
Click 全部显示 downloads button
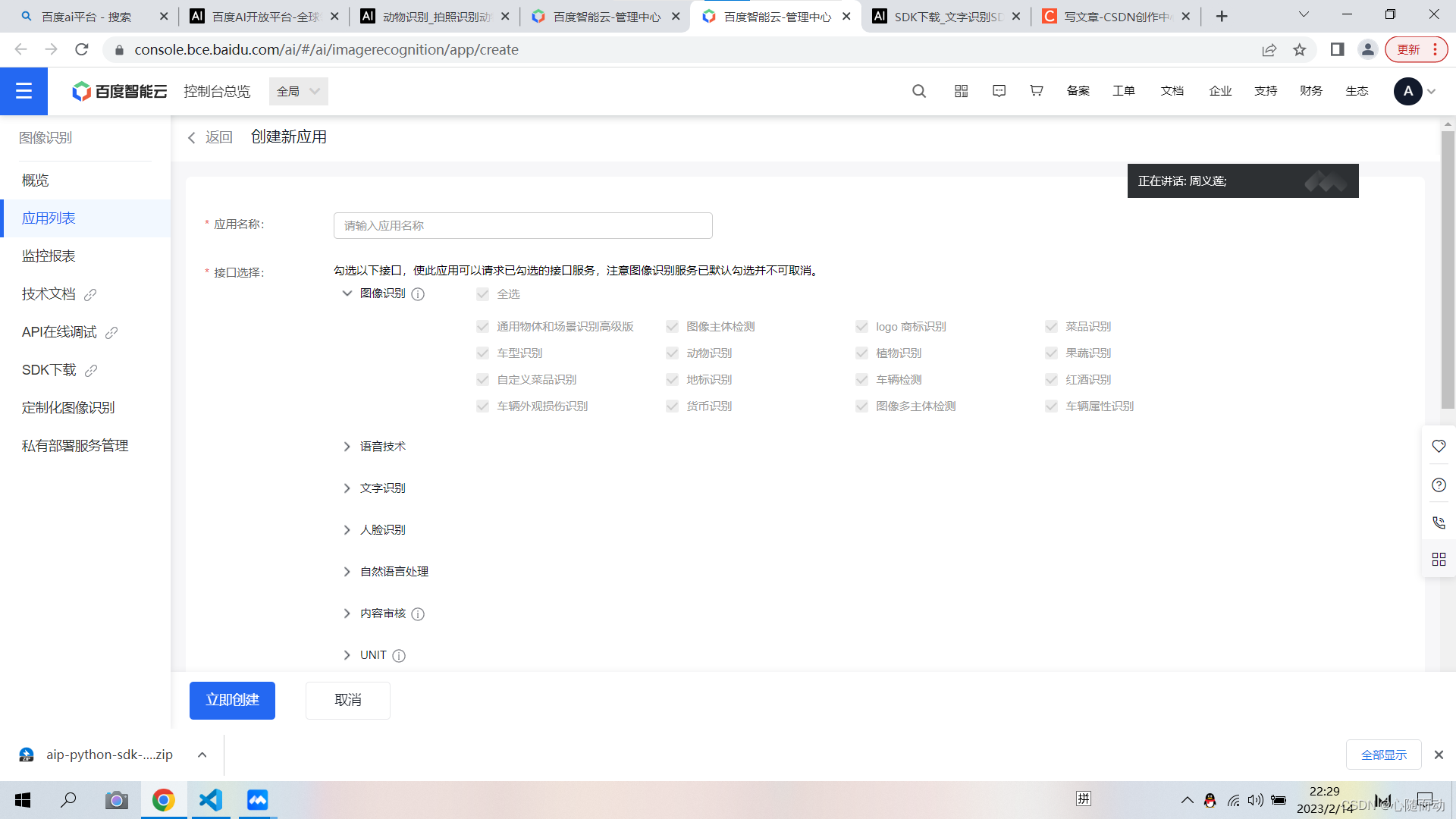click(x=1384, y=755)
